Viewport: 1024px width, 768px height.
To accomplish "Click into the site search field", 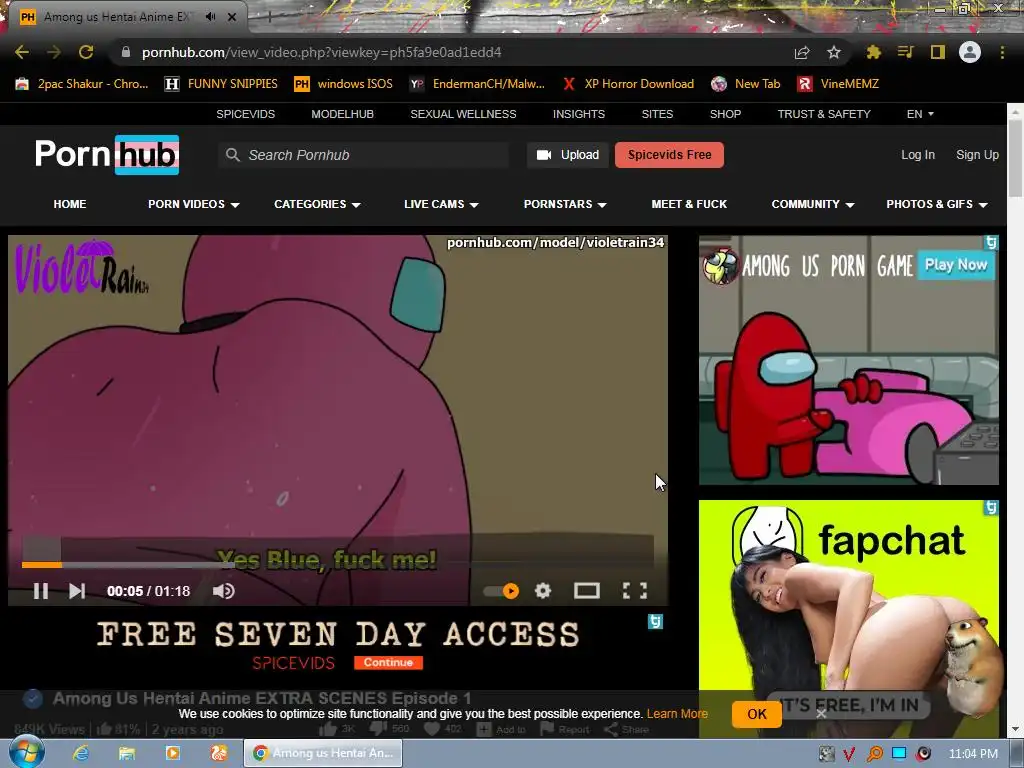I will (364, 155).
